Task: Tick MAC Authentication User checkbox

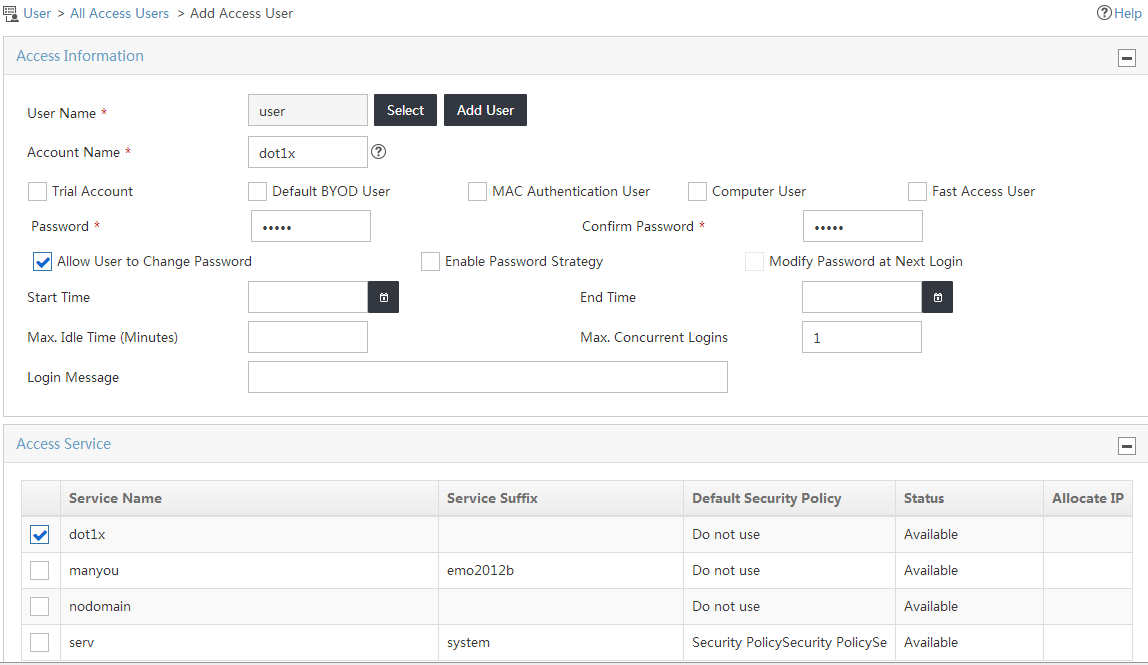Action: [x=477, y=191]
